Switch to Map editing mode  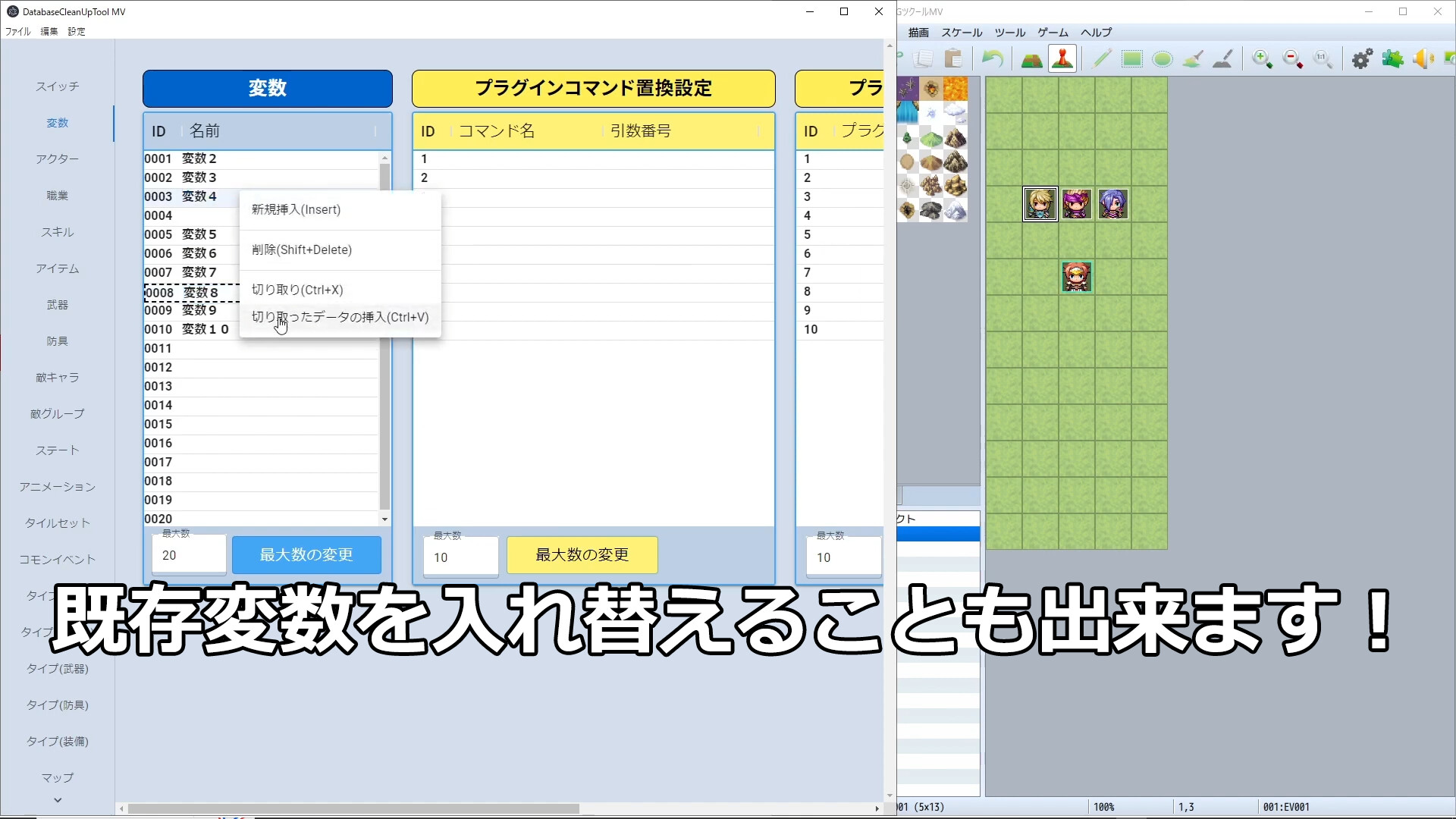[1031, 58]
